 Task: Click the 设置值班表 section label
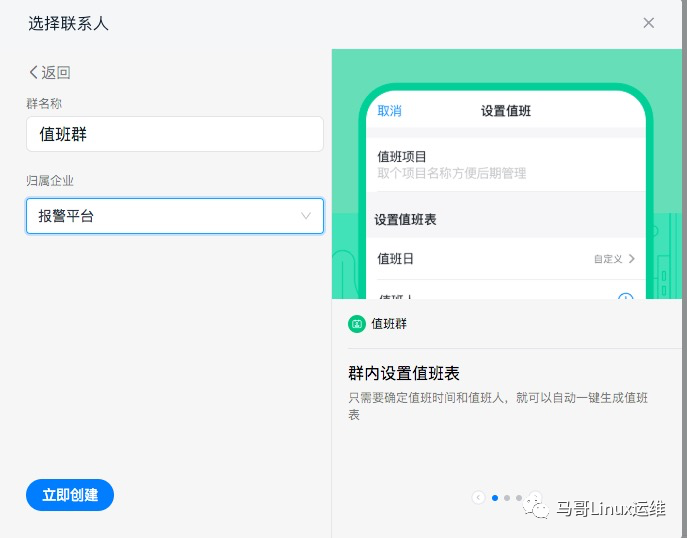[405, 219]
